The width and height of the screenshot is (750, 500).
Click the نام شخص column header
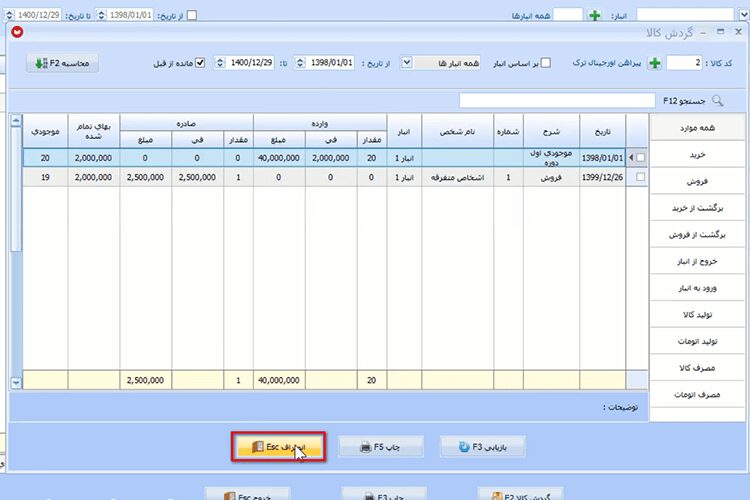(x=458, y=132)
